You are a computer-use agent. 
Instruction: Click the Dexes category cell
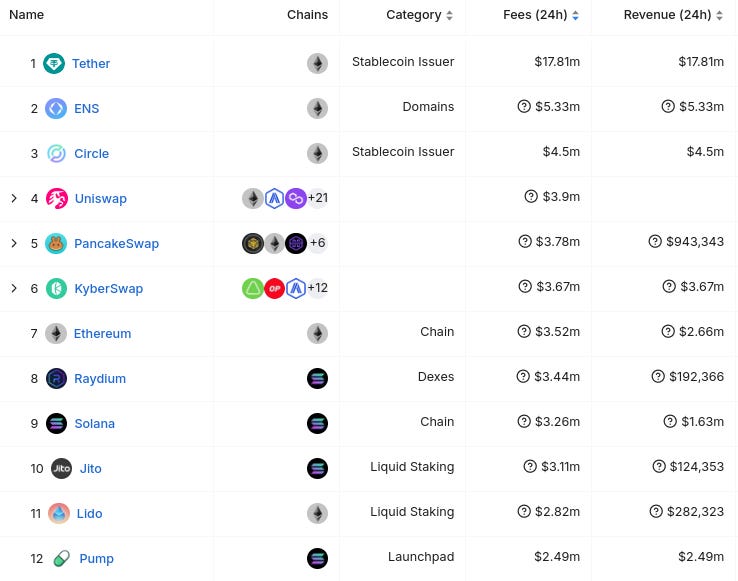pos(436,377)
